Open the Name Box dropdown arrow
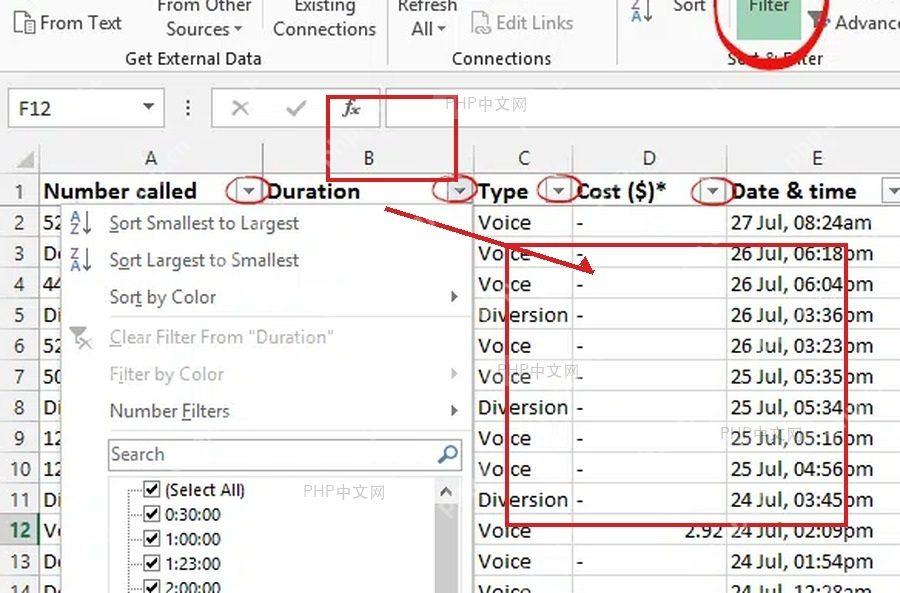900x593 pixels. coord(149,107)
